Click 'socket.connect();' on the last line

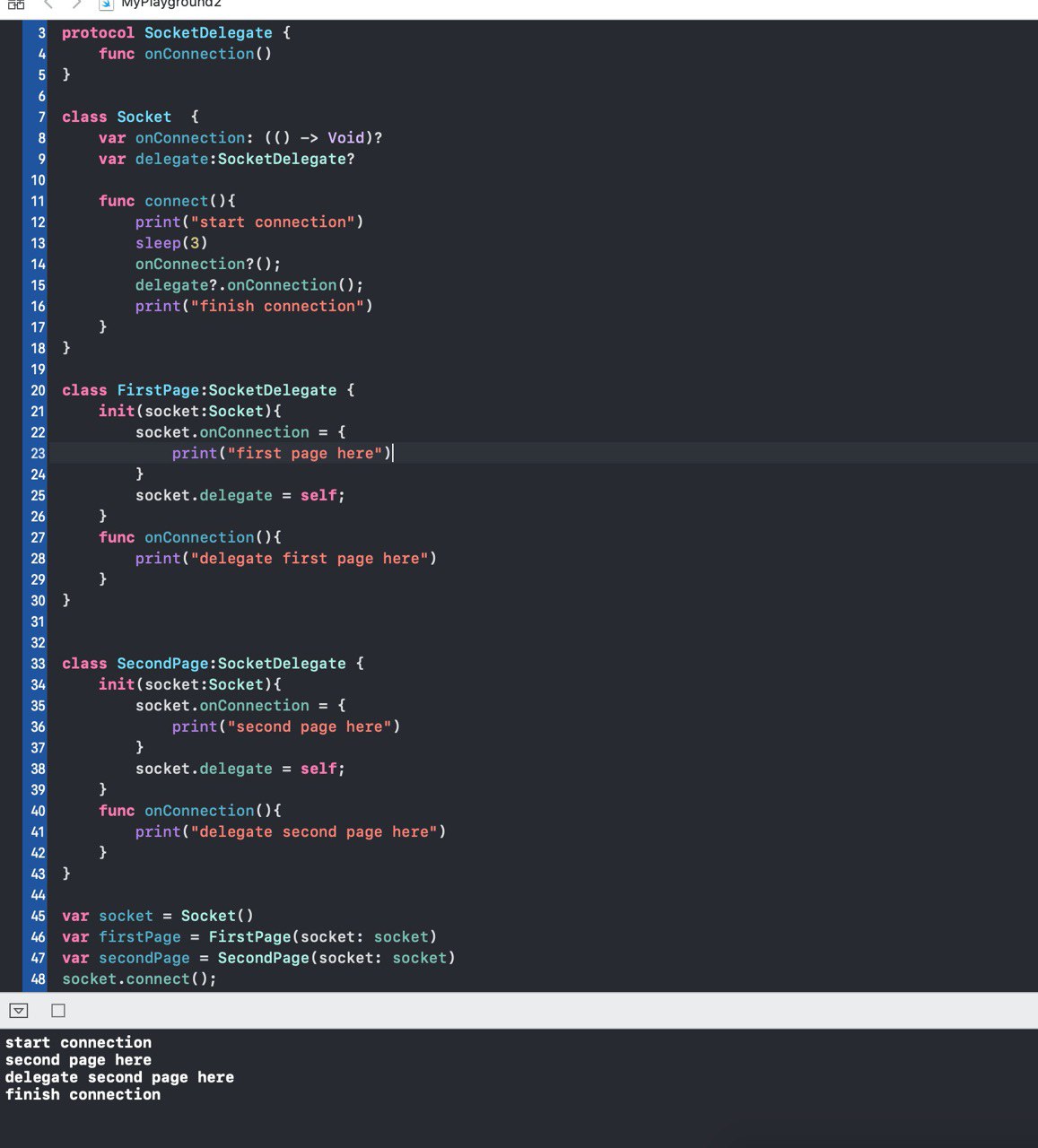(x=139, y=979)
